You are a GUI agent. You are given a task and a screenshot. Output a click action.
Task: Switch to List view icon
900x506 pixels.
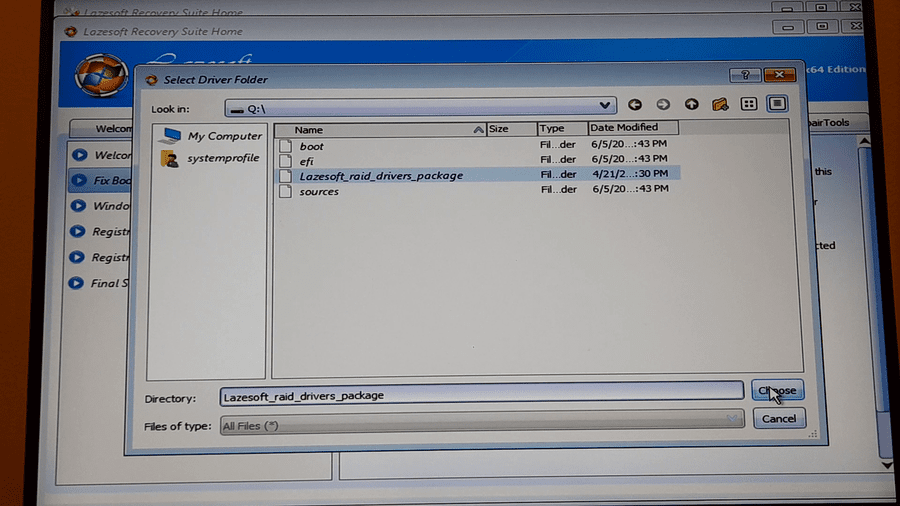(x=748, y=104)
